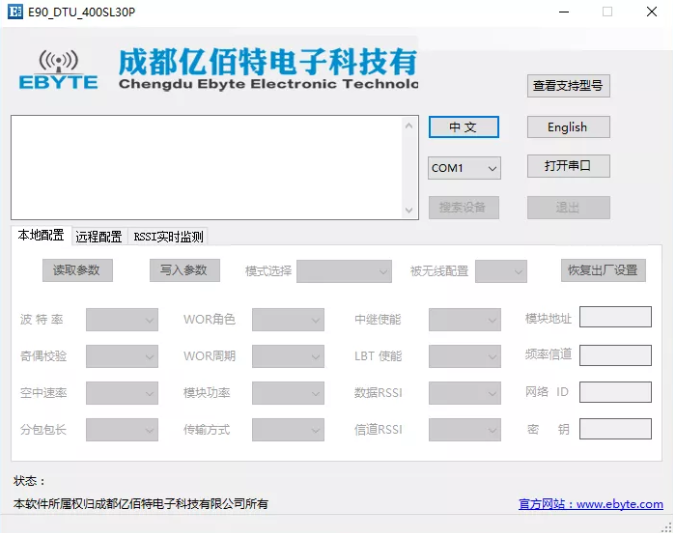Click the 波特率 label
The height and width of the screenshot is (533, 673).
(42, 320)
